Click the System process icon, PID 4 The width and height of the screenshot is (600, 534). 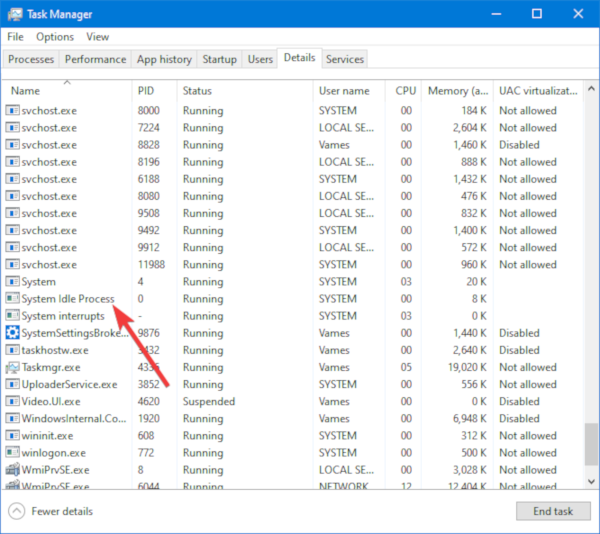tap(12, 282)
